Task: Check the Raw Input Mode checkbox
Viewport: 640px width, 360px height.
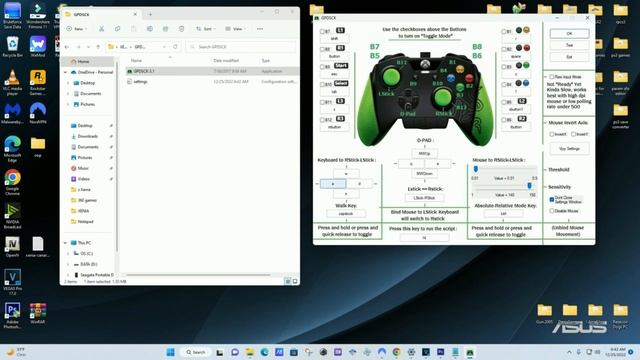Action: click(x=551, y=77)
